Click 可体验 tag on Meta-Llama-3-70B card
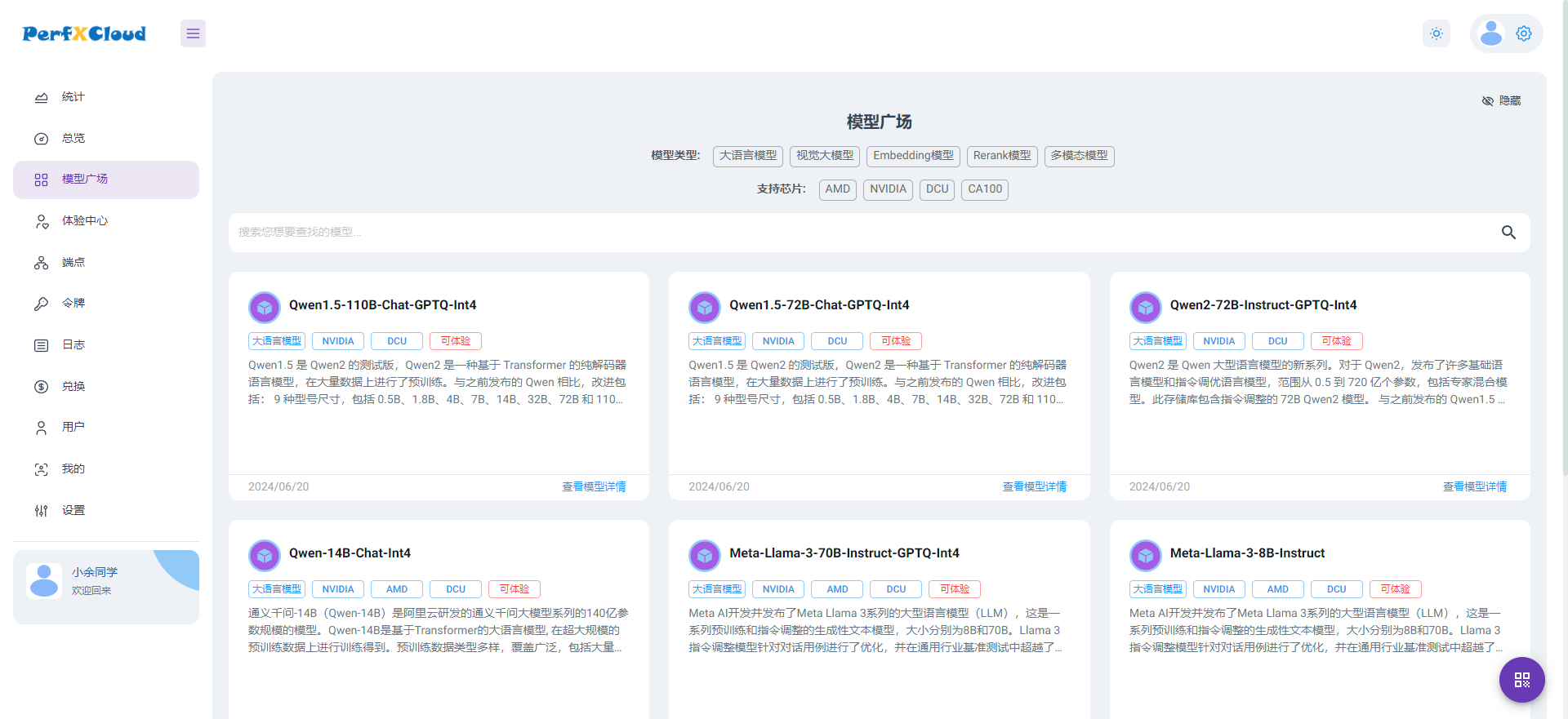 (955, 589)
